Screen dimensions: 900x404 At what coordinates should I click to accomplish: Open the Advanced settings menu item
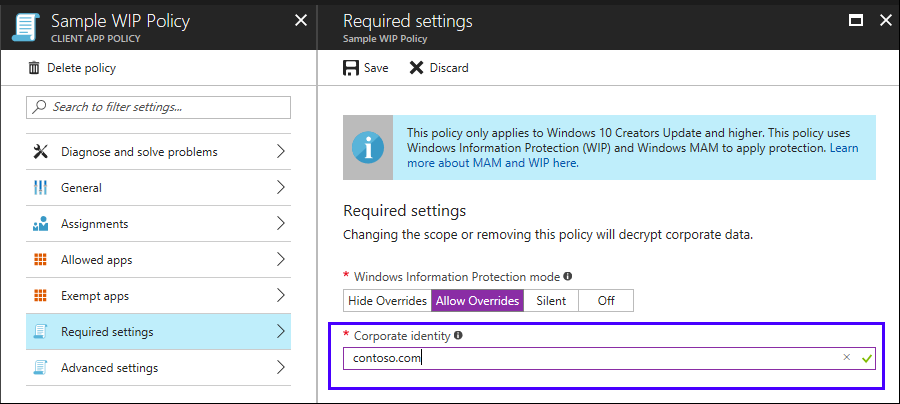click(109, 368)
